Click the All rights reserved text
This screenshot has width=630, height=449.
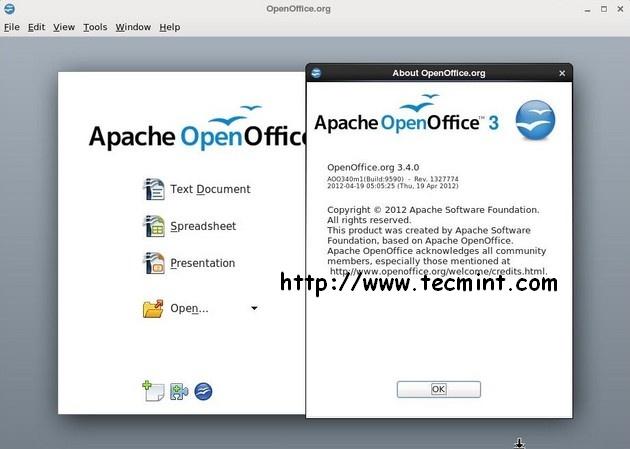[x=369, y=220]
